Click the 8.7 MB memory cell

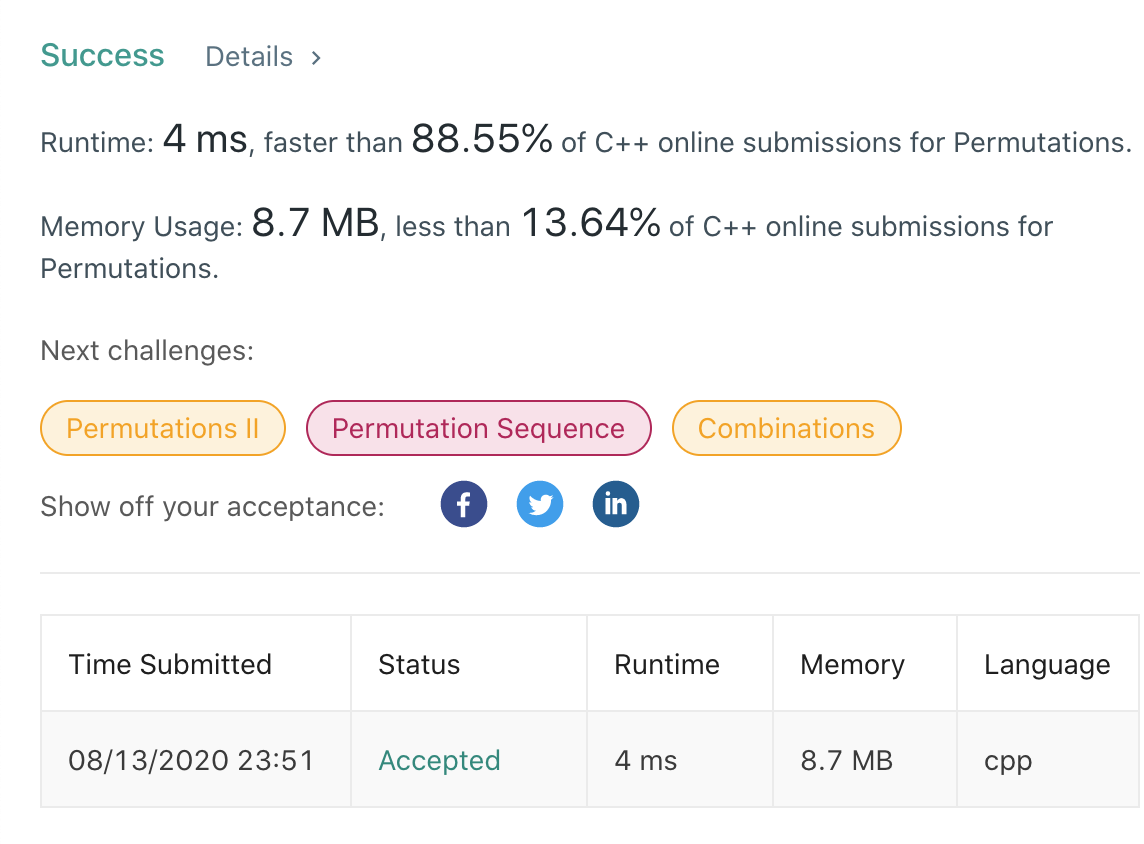[845, 761]
